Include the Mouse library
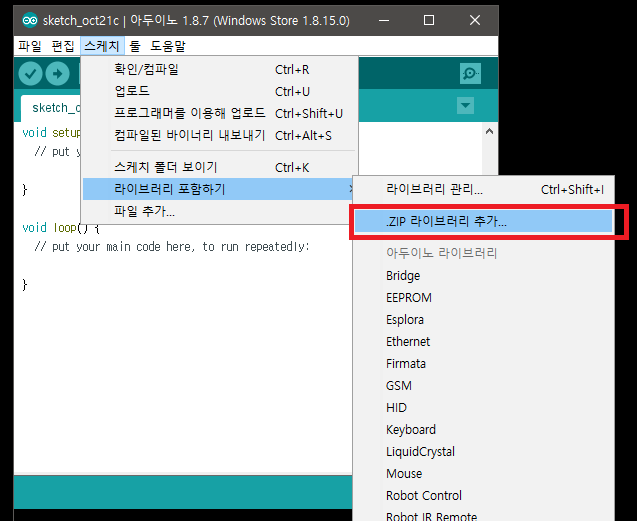This screenshot has height=521, width=637. pyautogui.click(x=483, y=473)
